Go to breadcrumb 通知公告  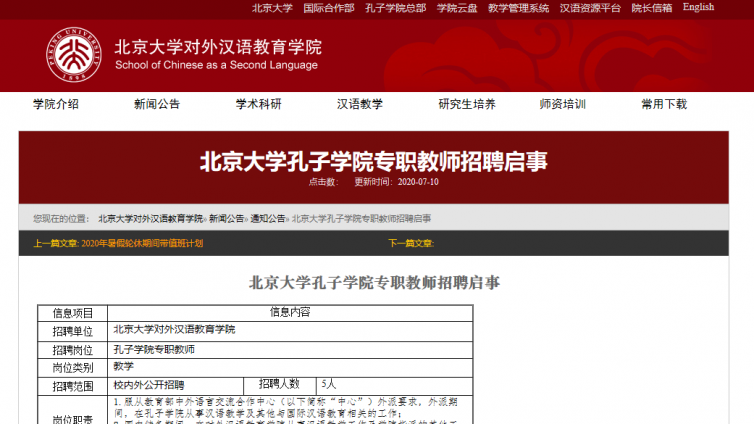268,219
